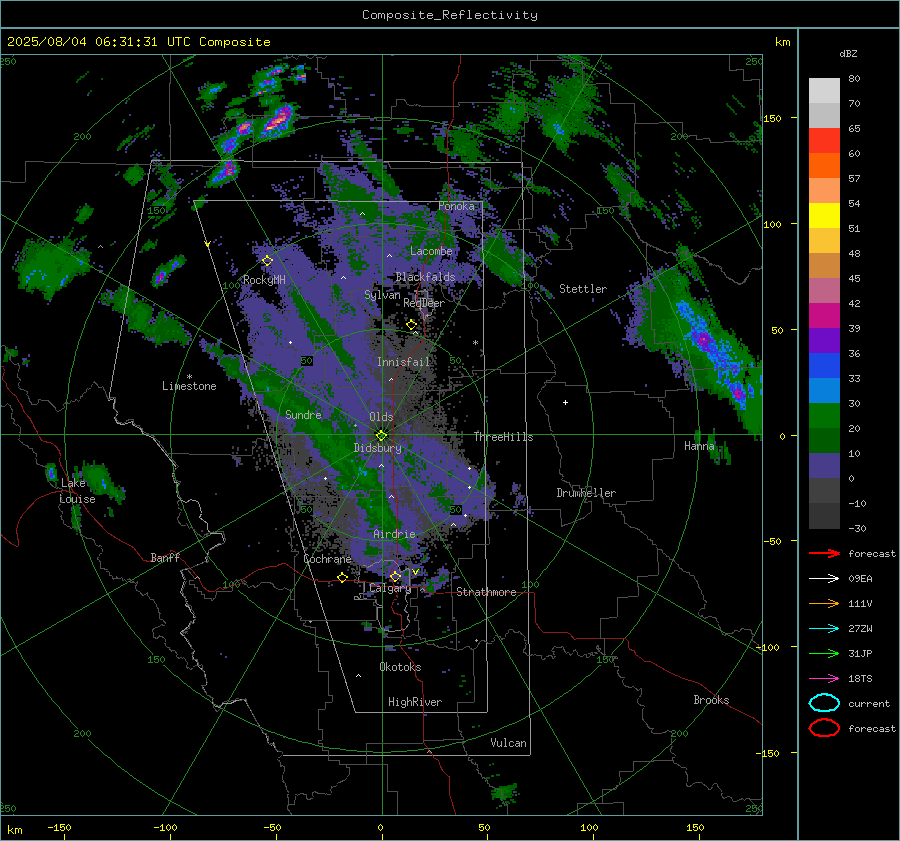
Task: Click the 09EA legend label
Action: [x=860, y=579]
